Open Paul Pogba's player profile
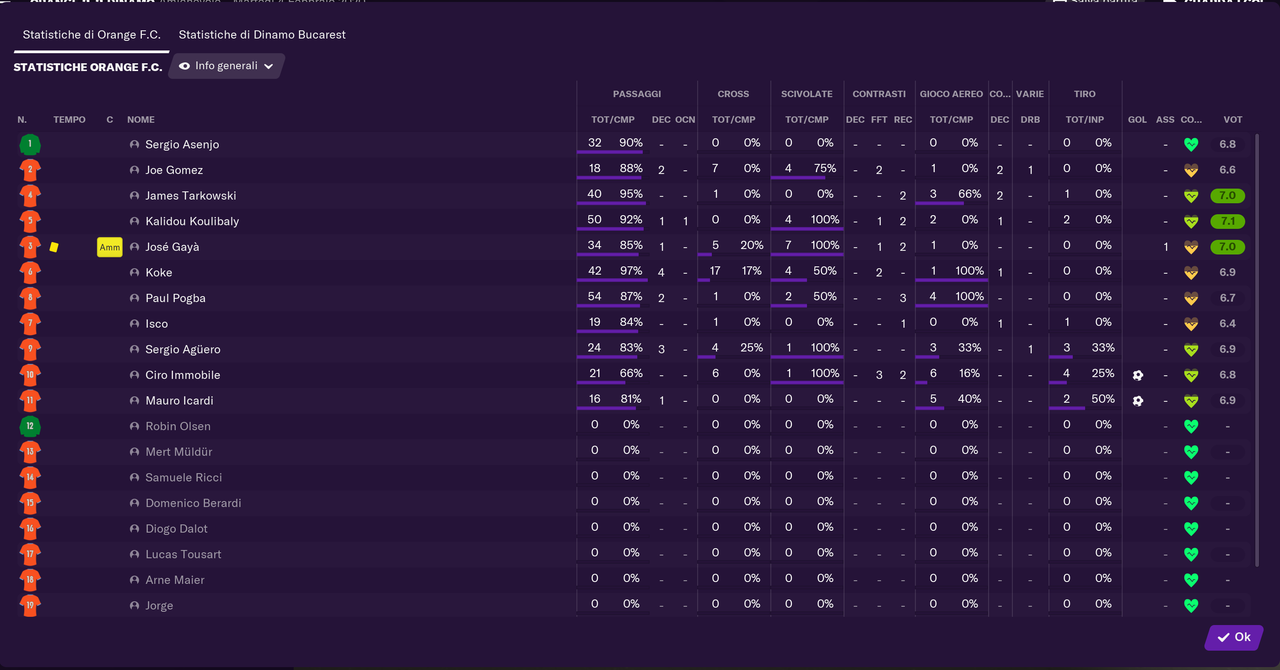Image resolution: width=1280 pixels, height=670 pixels. 176,298
